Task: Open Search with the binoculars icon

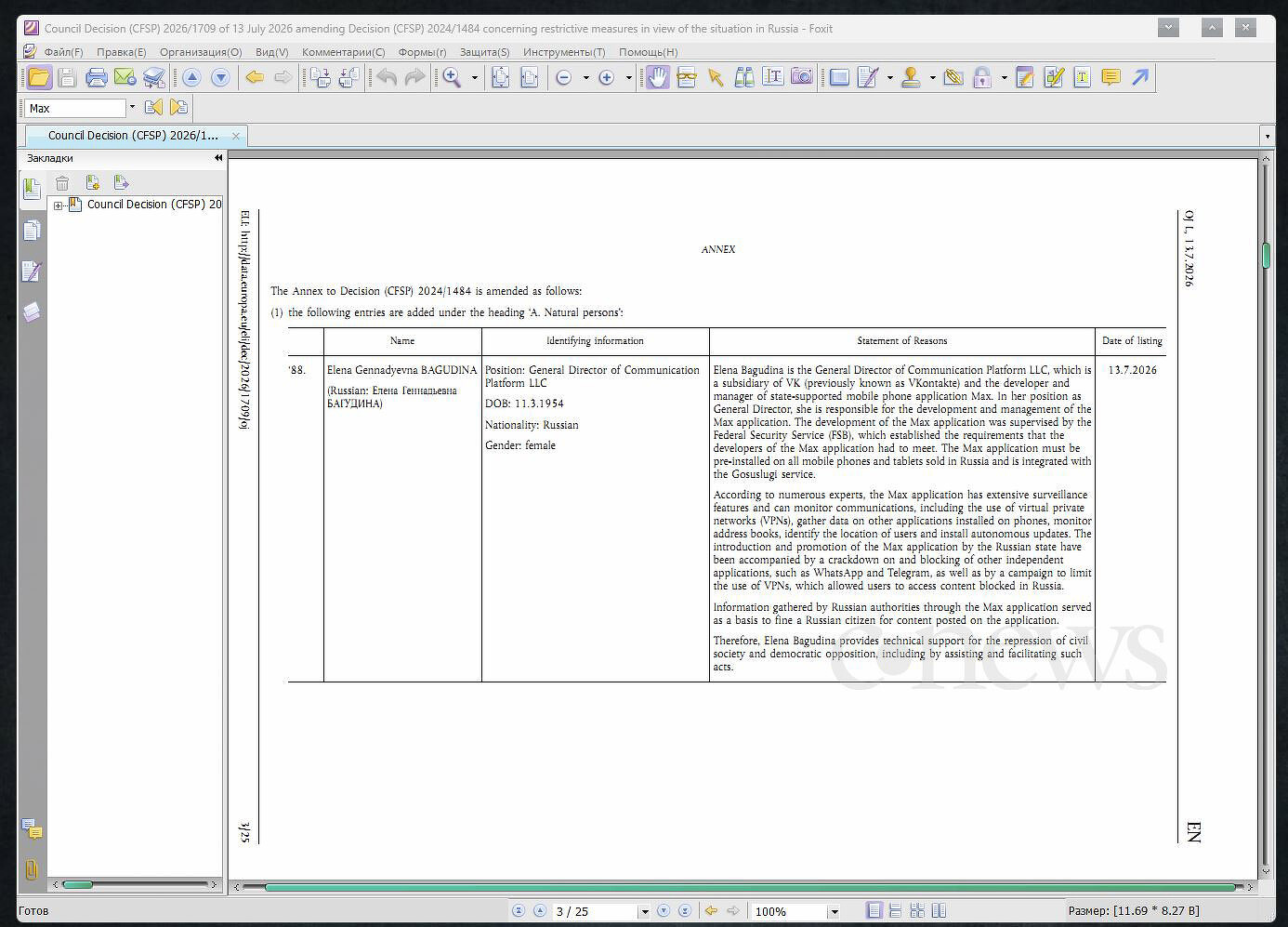Action: coord(744,78)
